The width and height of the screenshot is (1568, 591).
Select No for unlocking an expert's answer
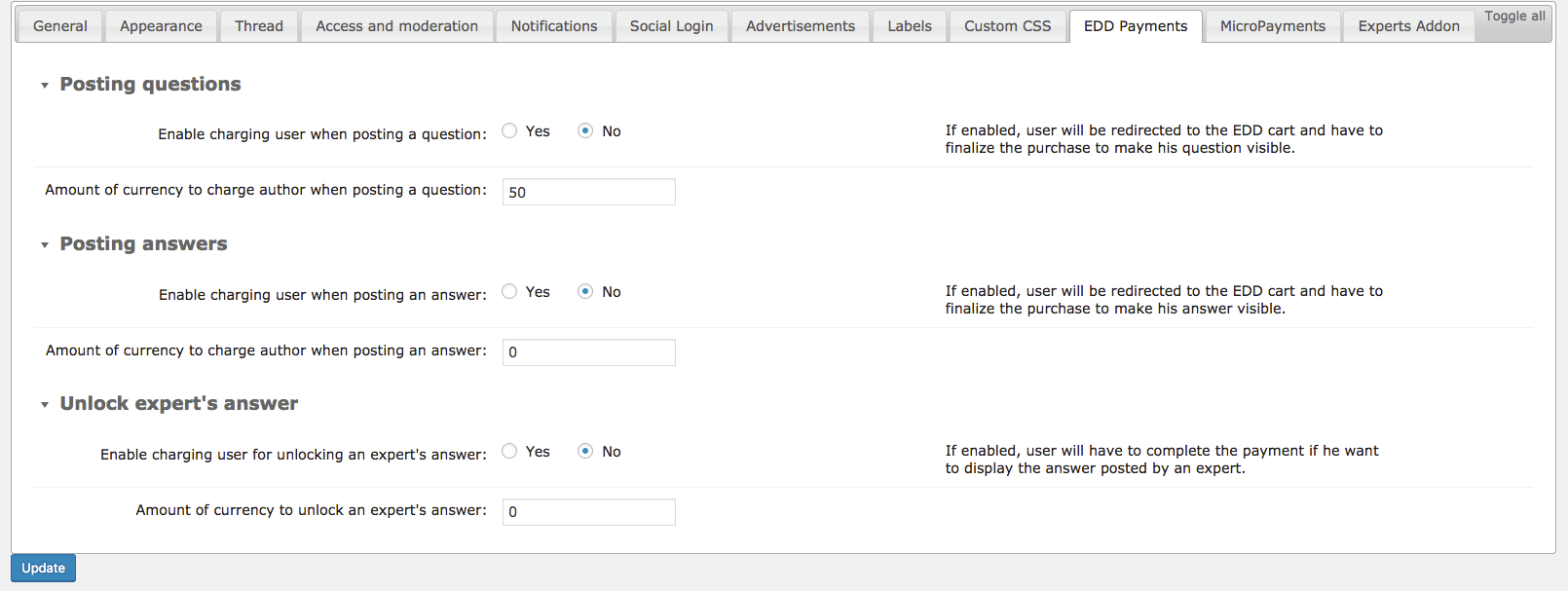tap(585, 452)
